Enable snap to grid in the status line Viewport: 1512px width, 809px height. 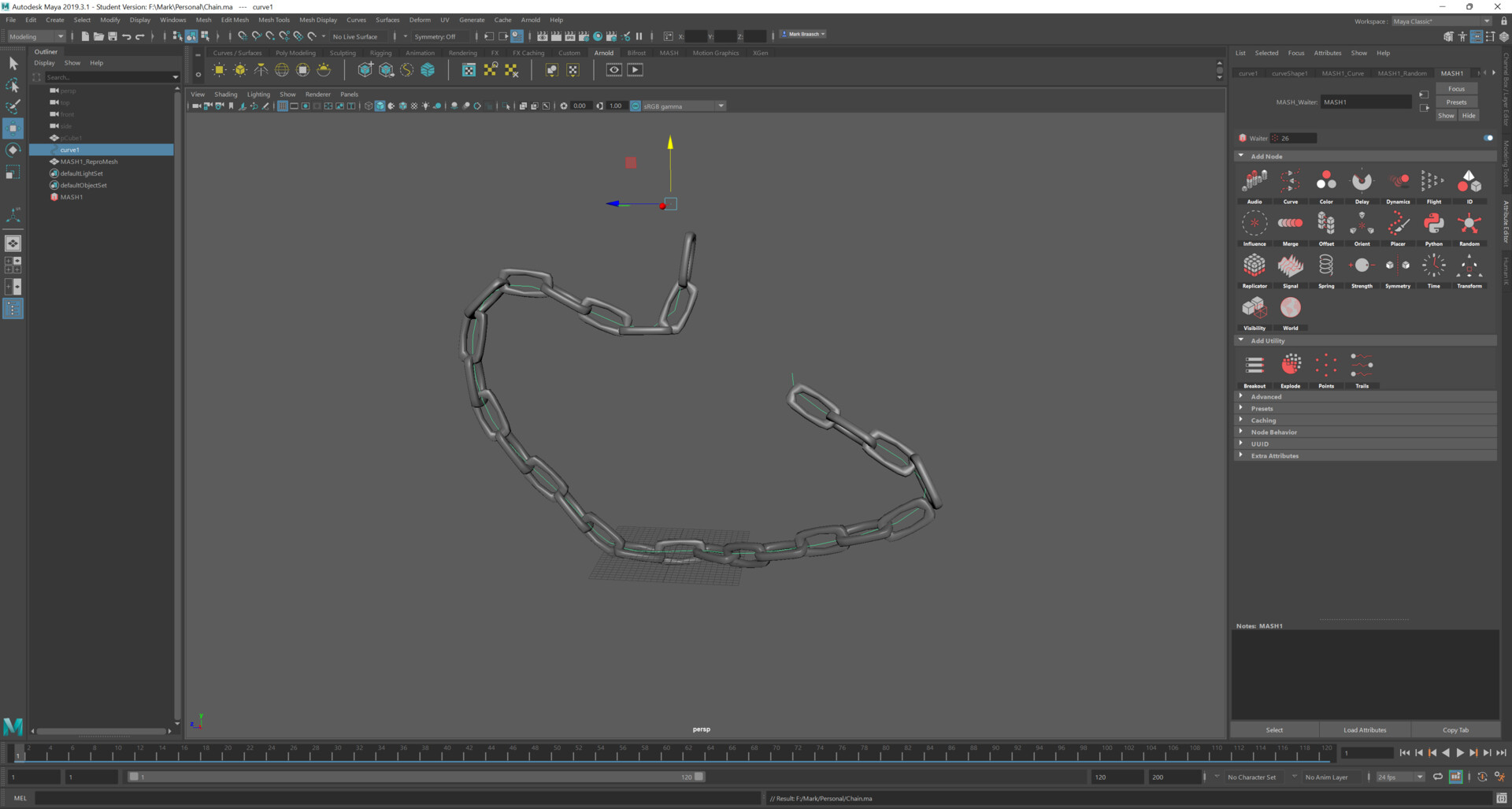point(243,36)
